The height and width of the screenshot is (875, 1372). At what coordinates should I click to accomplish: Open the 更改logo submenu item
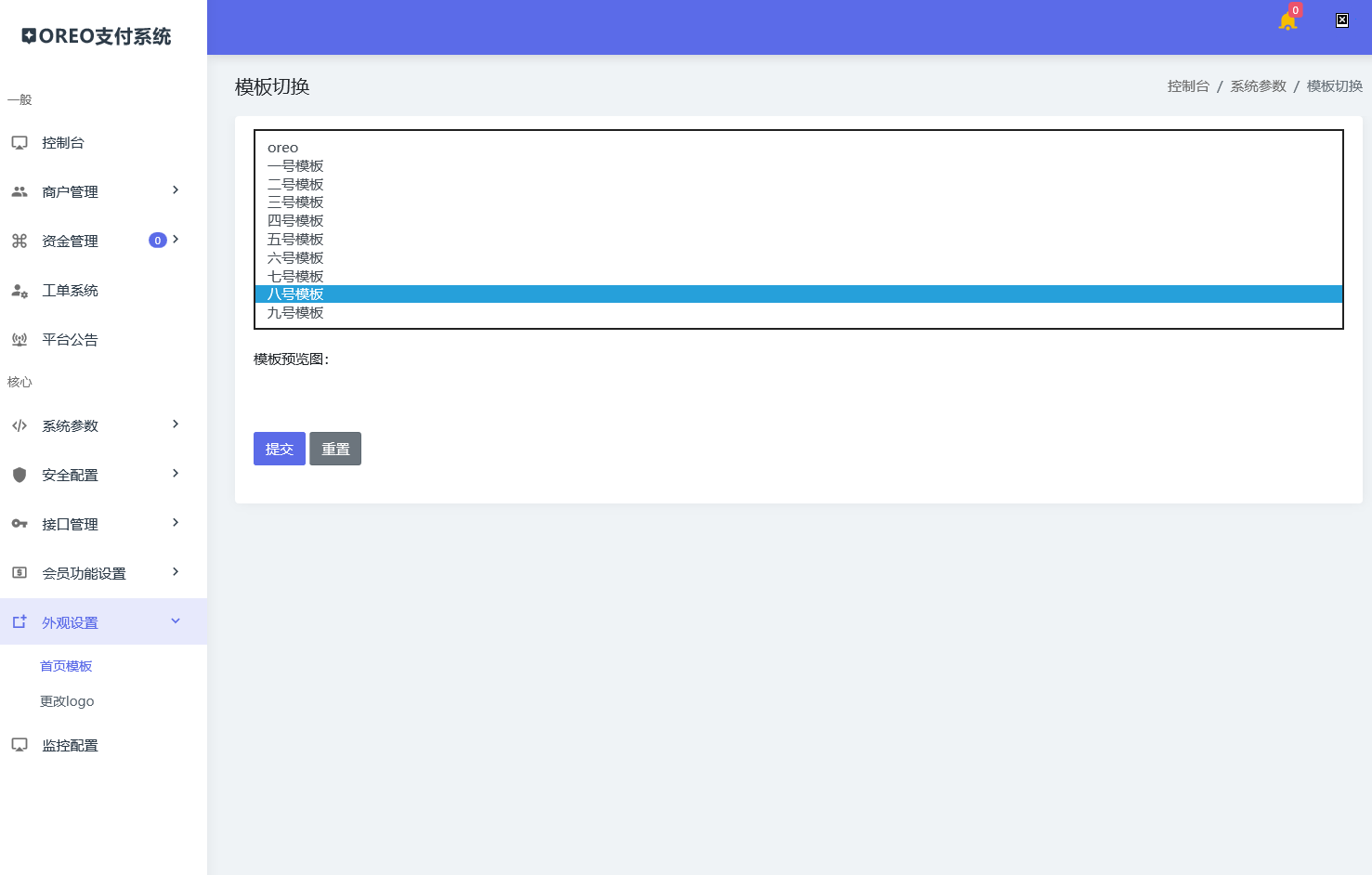67,701
